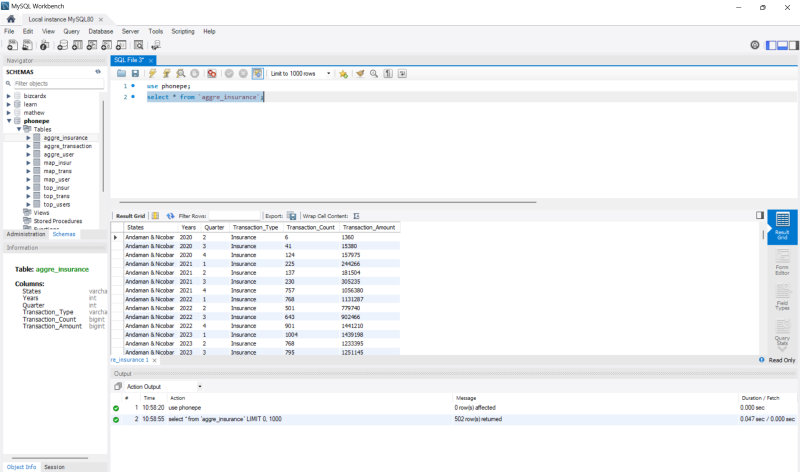Click the reconnect to DBMS icon
Viewport: 800px width, 472px height.
pos(156,45)
